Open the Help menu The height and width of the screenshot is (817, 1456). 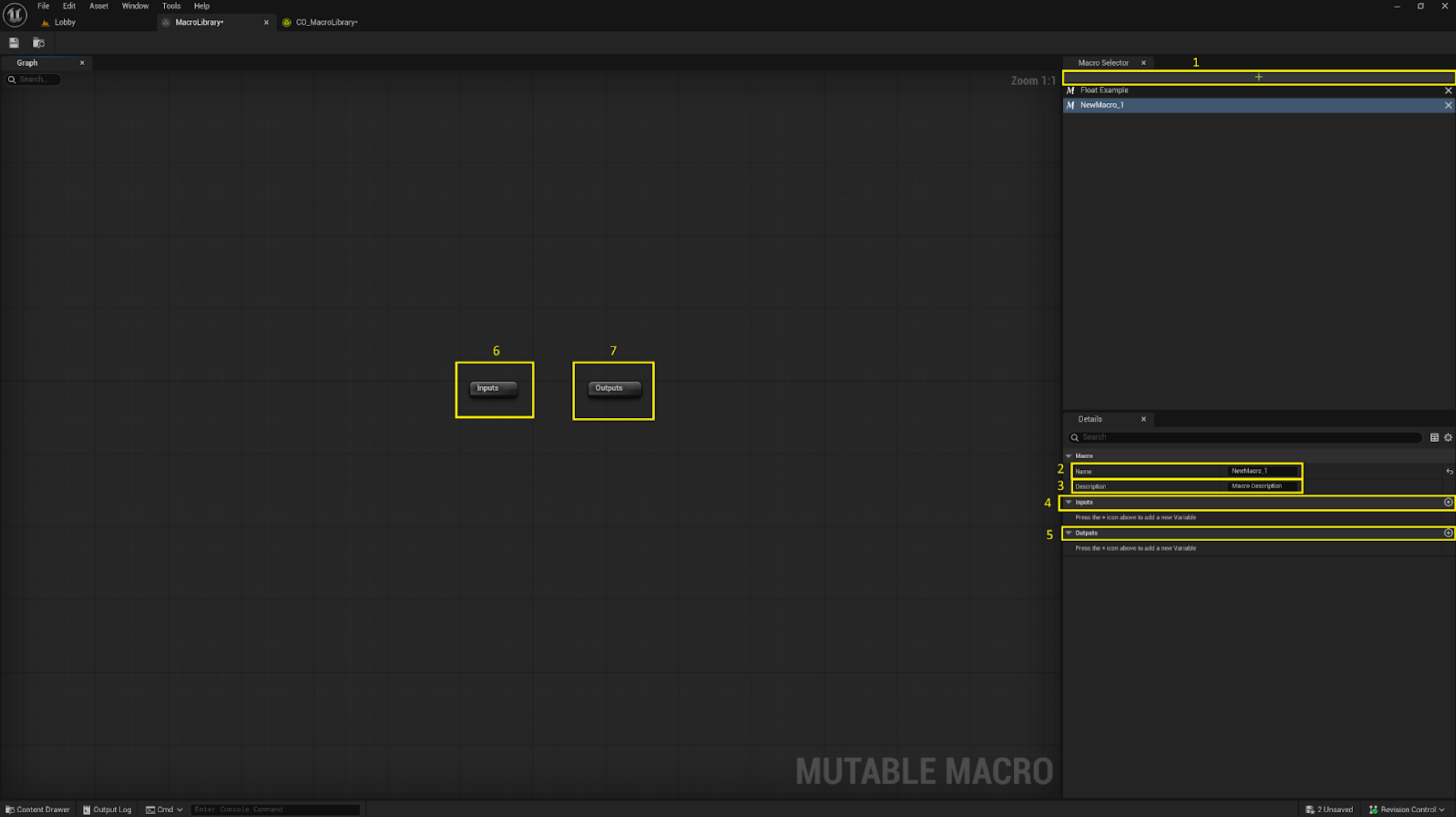coord(202,6)
